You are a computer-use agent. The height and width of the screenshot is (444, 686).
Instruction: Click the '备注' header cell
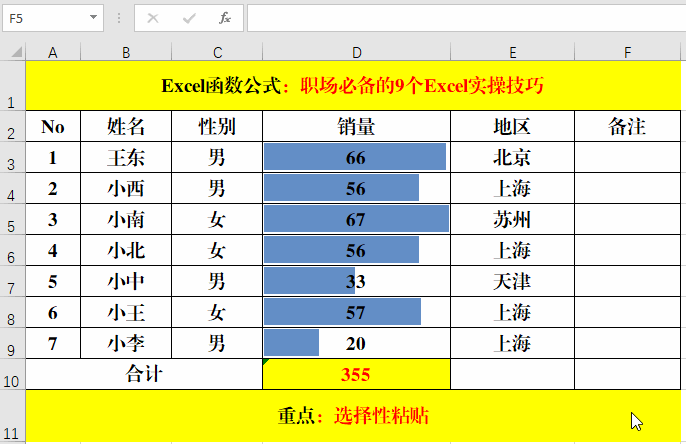click(627, 126)
